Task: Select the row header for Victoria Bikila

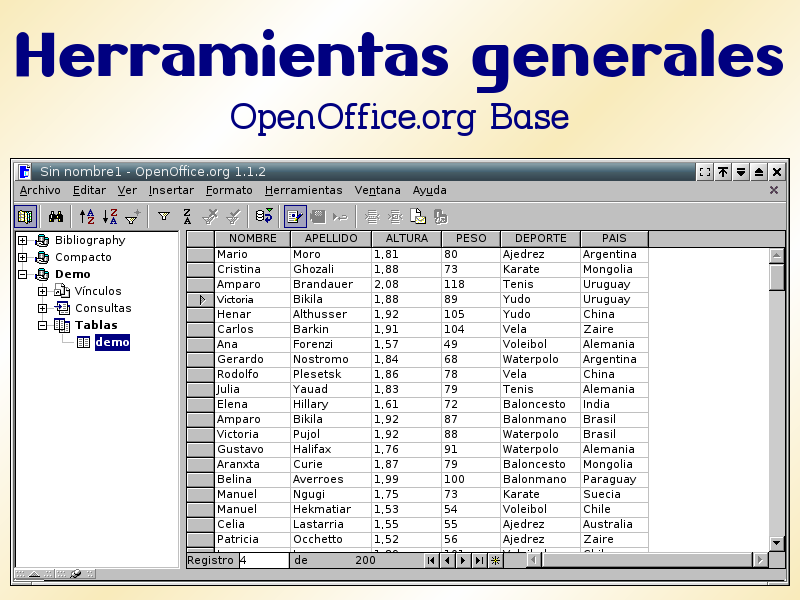Action: tap(200, 299)
